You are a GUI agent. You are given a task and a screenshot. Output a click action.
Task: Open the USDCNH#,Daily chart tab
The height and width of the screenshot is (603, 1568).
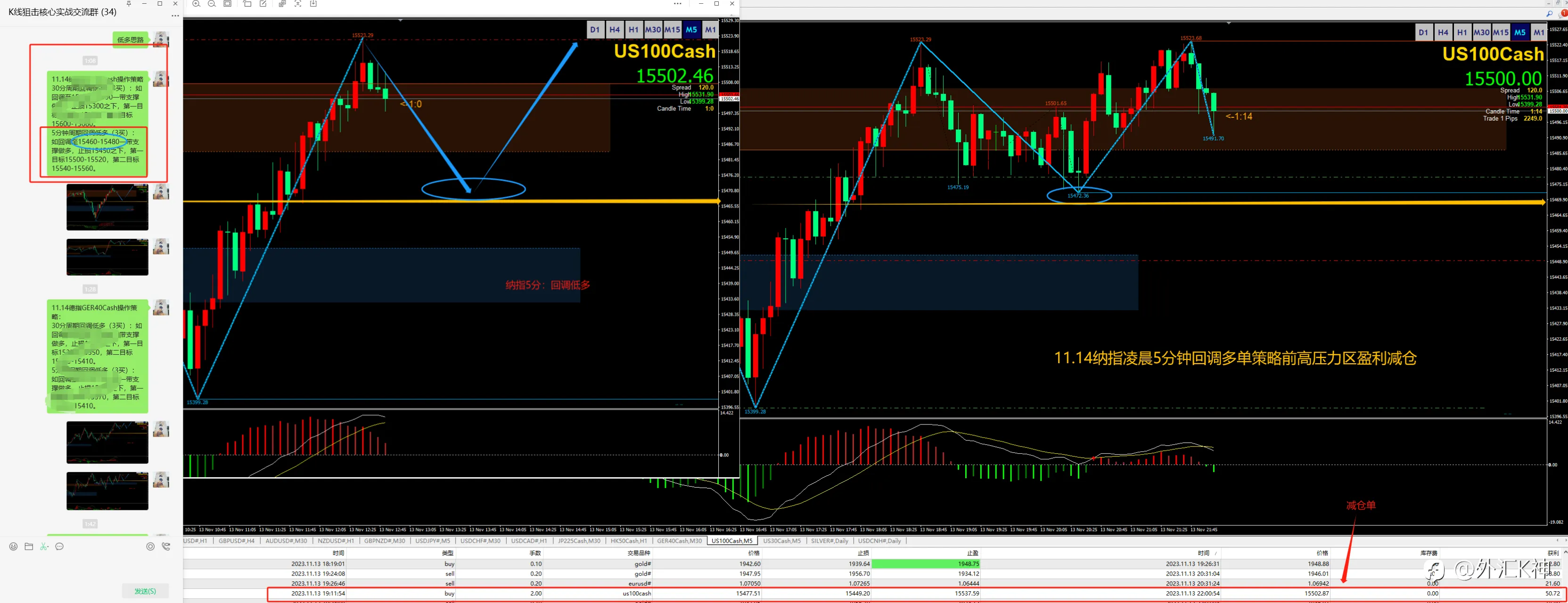tap(879, 540)
